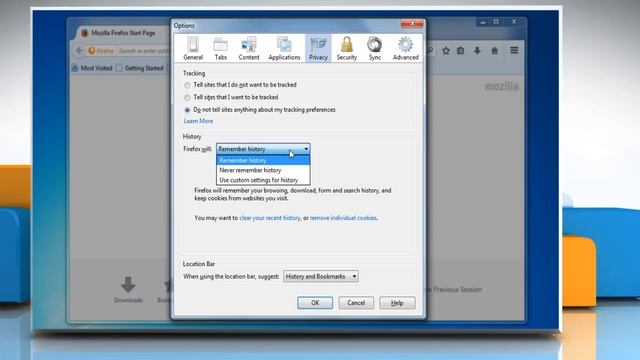Click the Cancel button
640x360 pixels.
pyautogui.click(x=356, y=303)
